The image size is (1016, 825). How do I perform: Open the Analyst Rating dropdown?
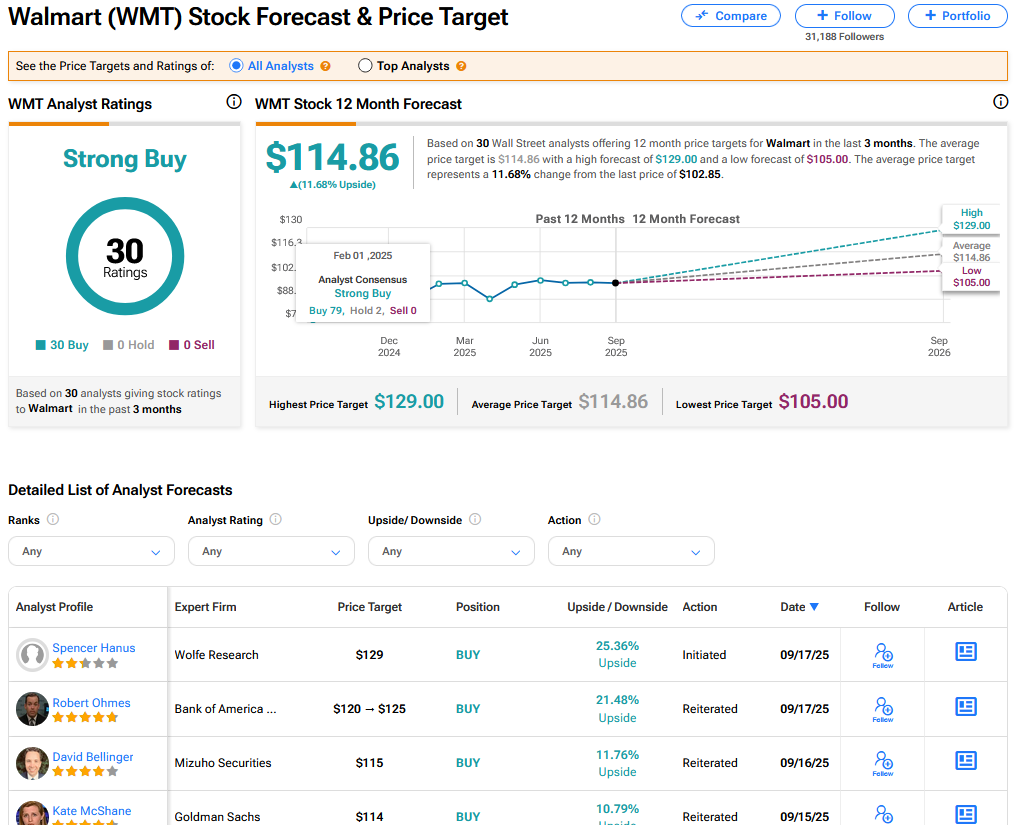271,551
